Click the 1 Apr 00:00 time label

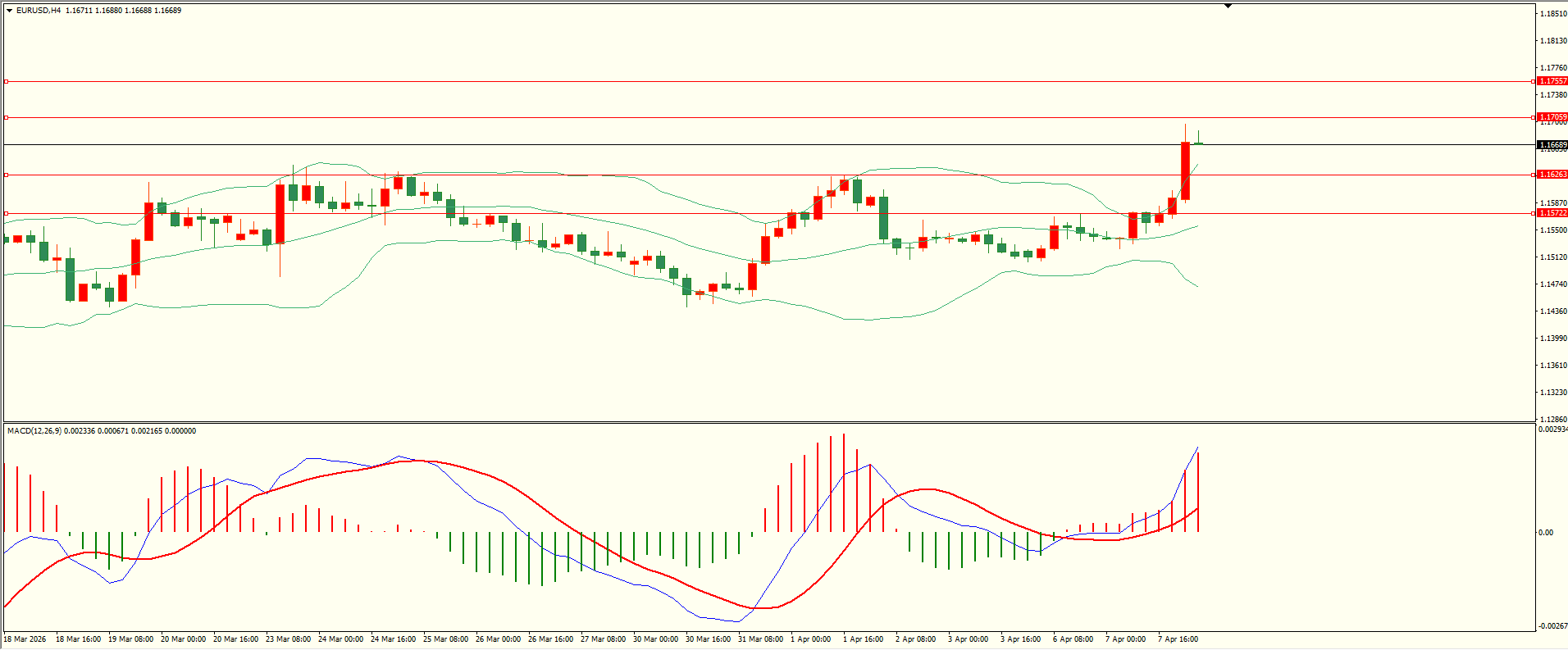click(x=810, y=639)
